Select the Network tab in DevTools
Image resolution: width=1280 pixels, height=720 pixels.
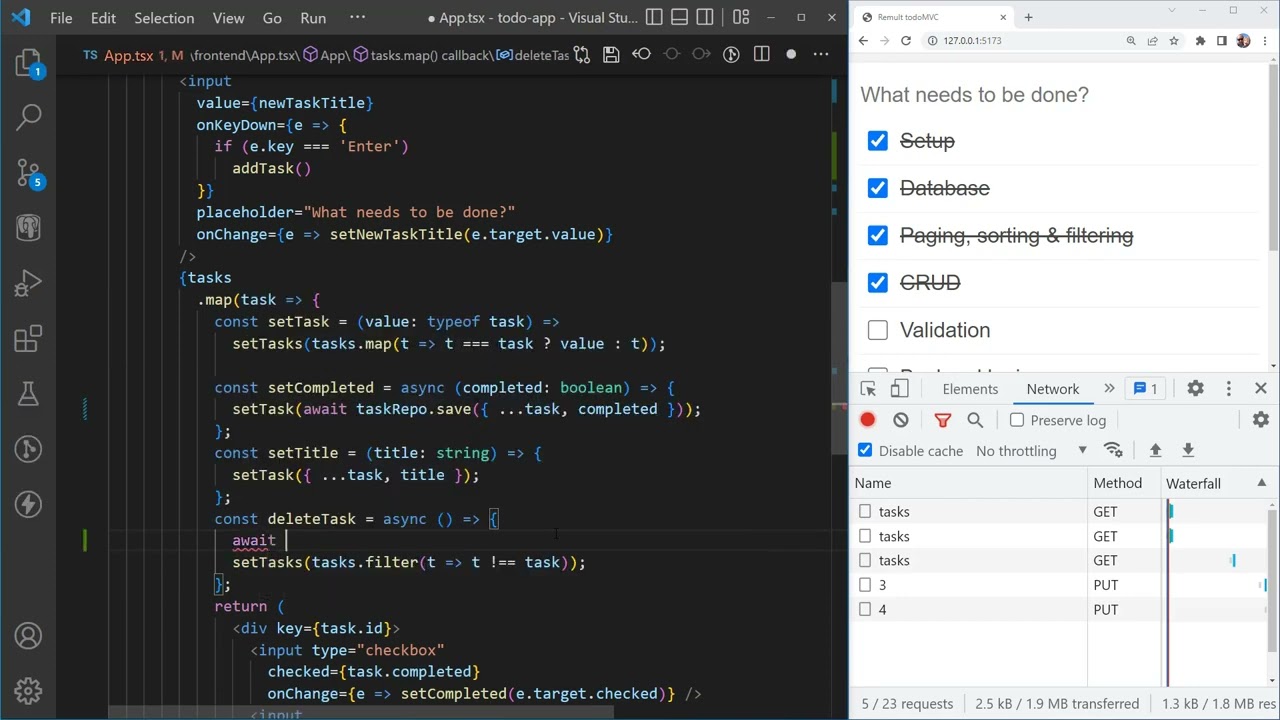click(1053, 389)
